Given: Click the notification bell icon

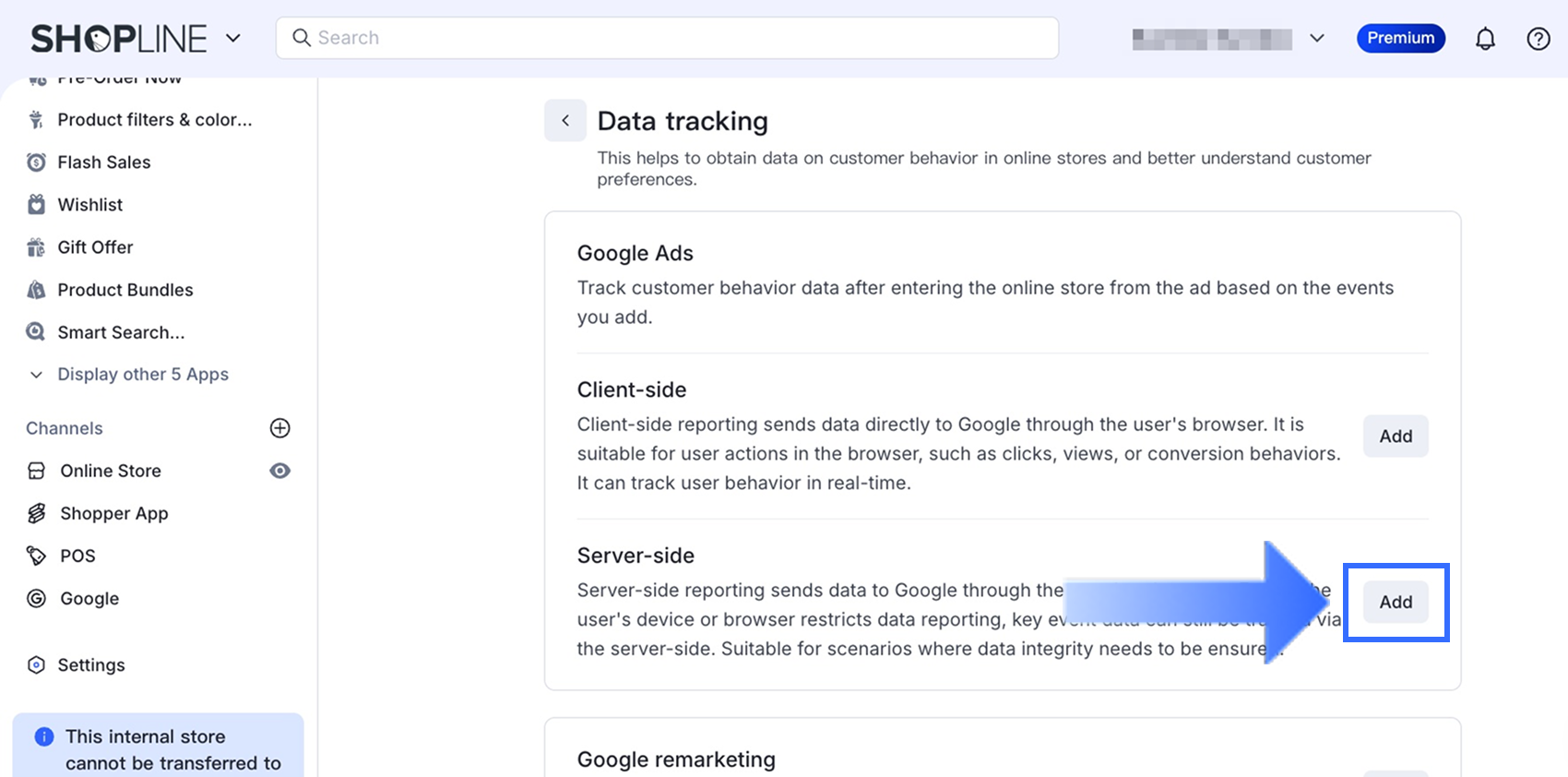Looking at the screenshot, I should [1485, 39].
